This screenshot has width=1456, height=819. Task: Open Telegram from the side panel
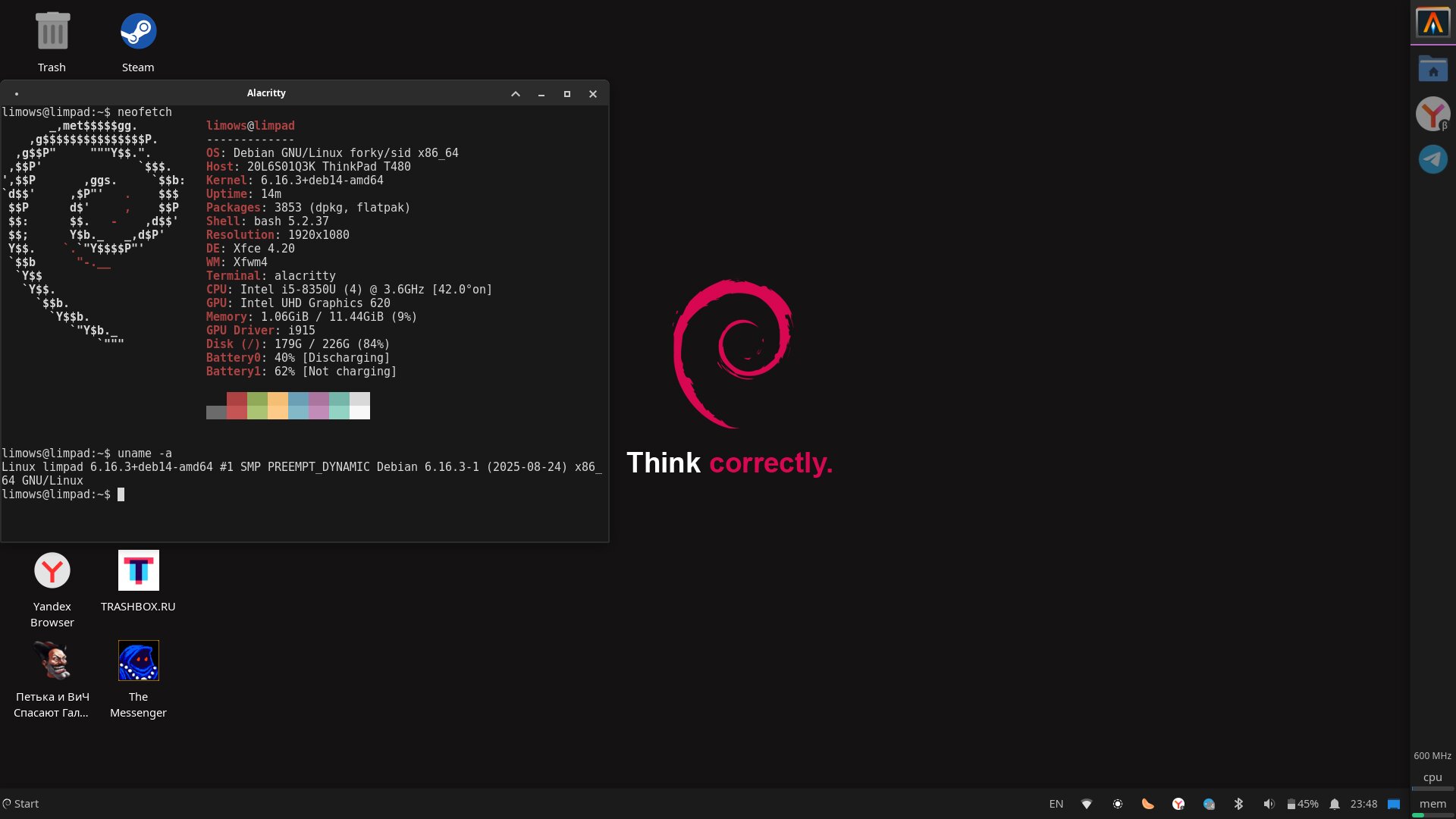1432,159
